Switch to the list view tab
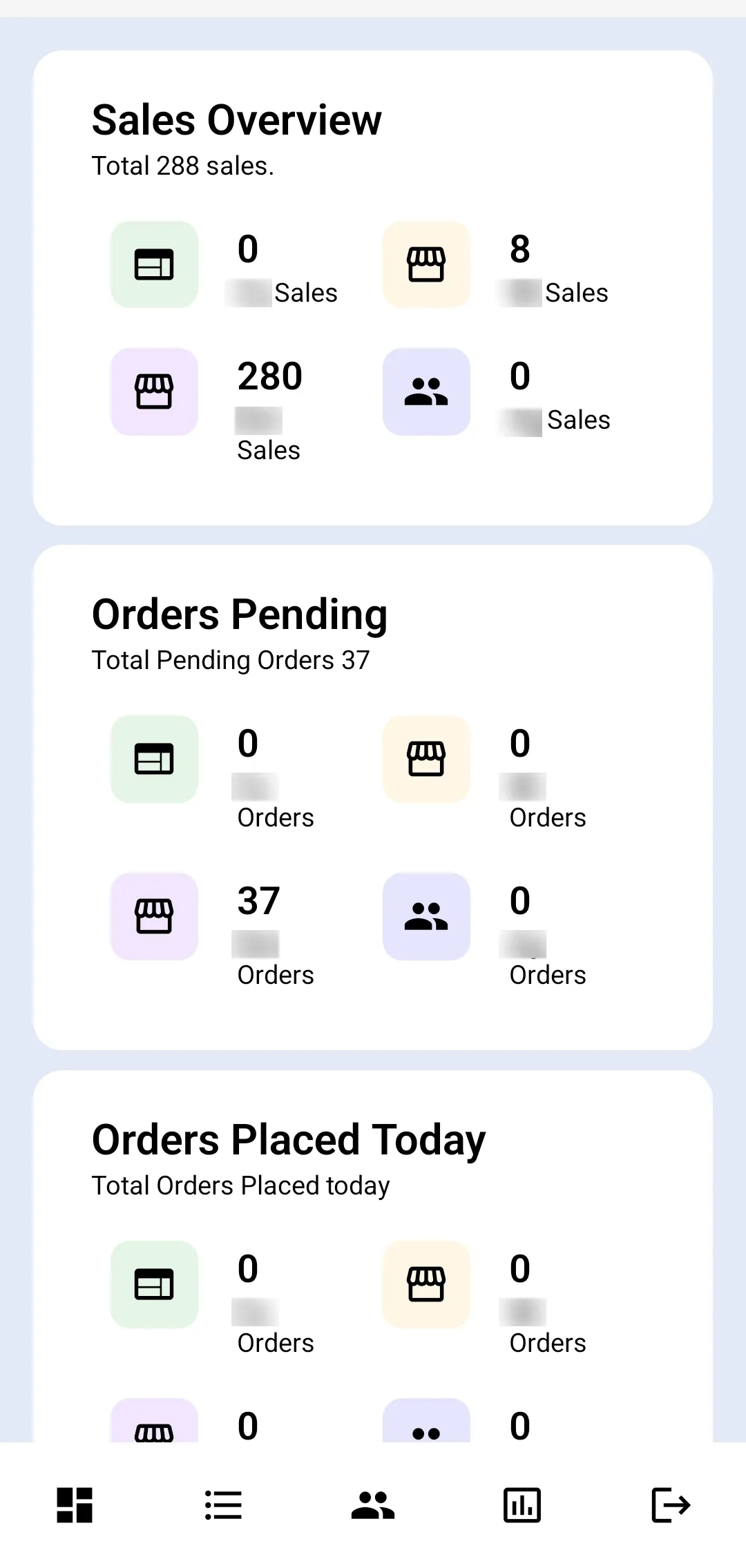This screenshot has width=746, height=1568. pyautogui.click(x=224, y=1504)
